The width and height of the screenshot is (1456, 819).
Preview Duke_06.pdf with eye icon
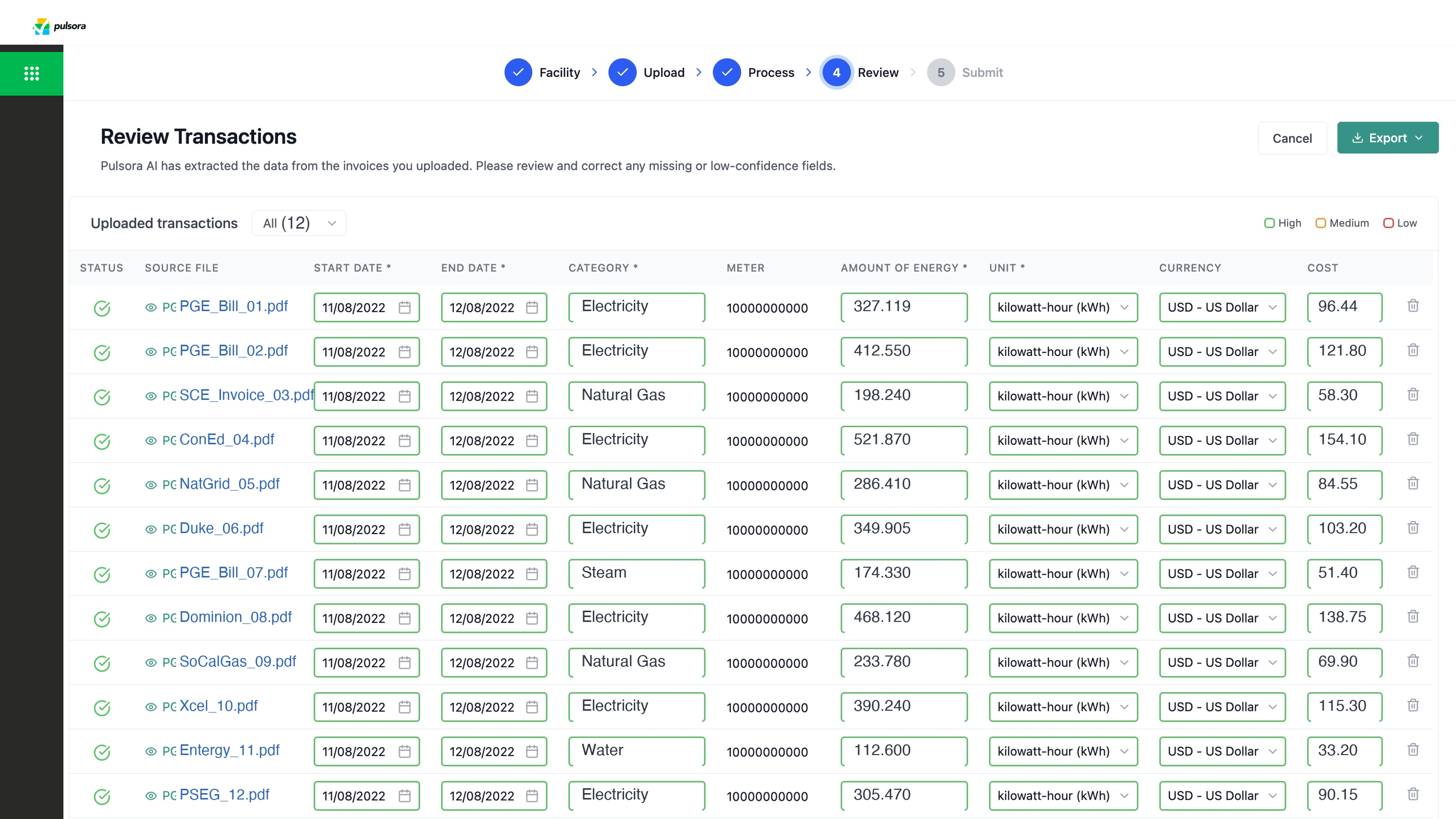[150, 530]
